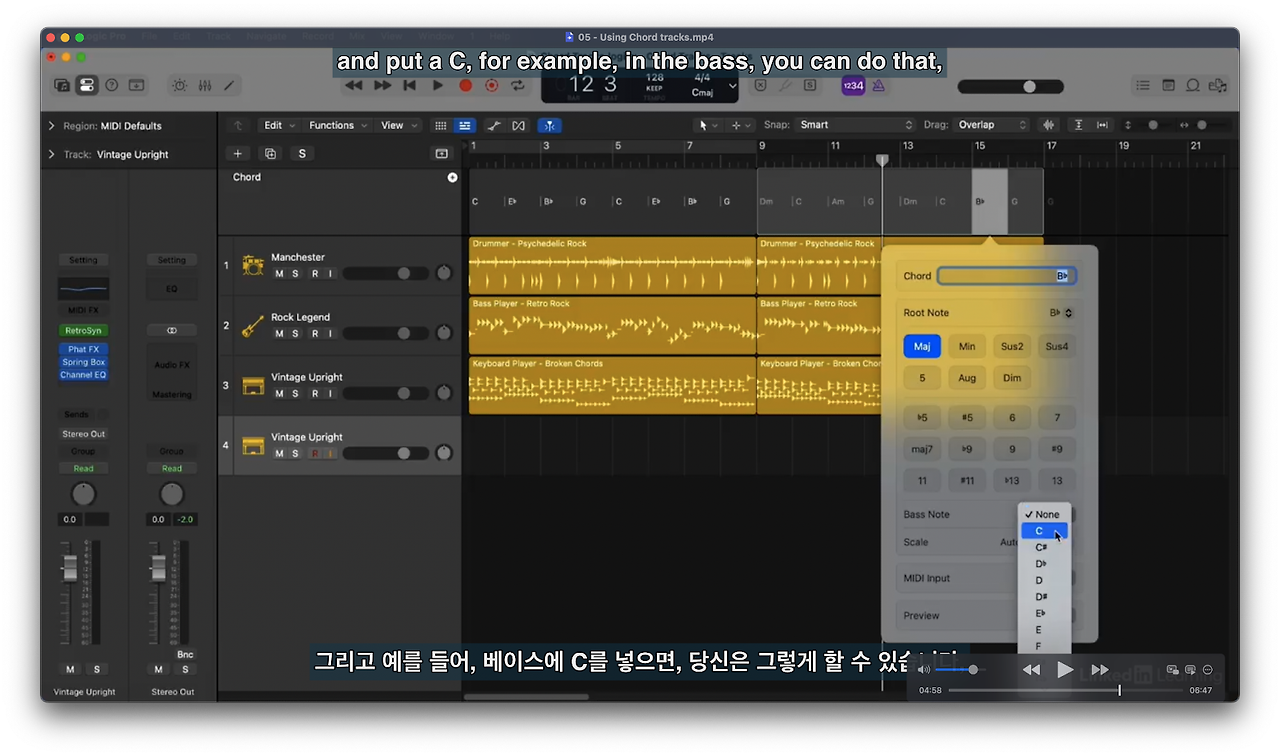Viewport: 1280px width, 756px height.
Task: Open the Snap Smart dropdown
Action: pos(855,125)
